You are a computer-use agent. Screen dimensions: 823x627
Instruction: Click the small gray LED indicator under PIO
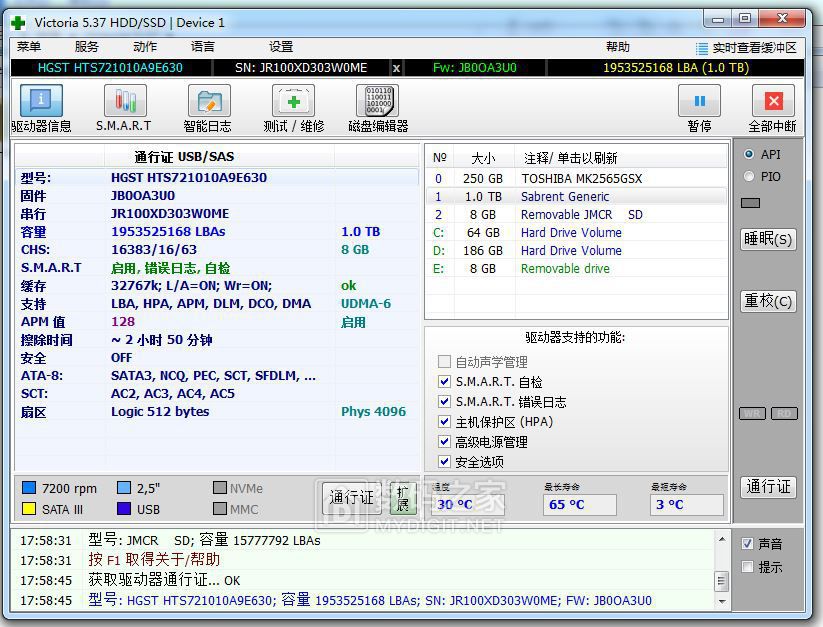(751, 203)
